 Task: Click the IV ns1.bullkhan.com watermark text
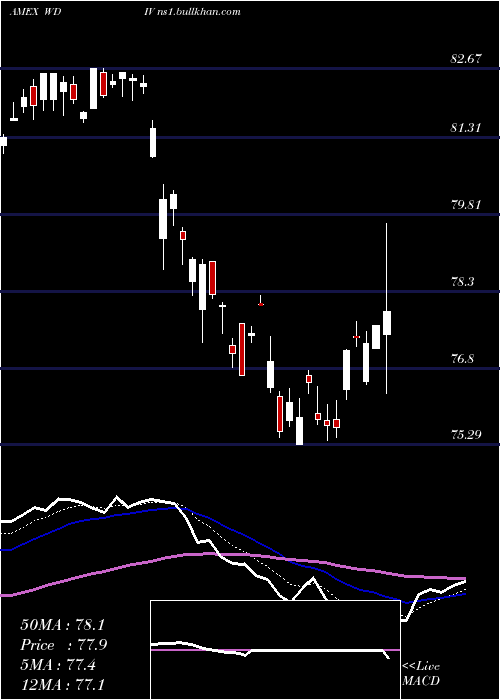(193, 12)
